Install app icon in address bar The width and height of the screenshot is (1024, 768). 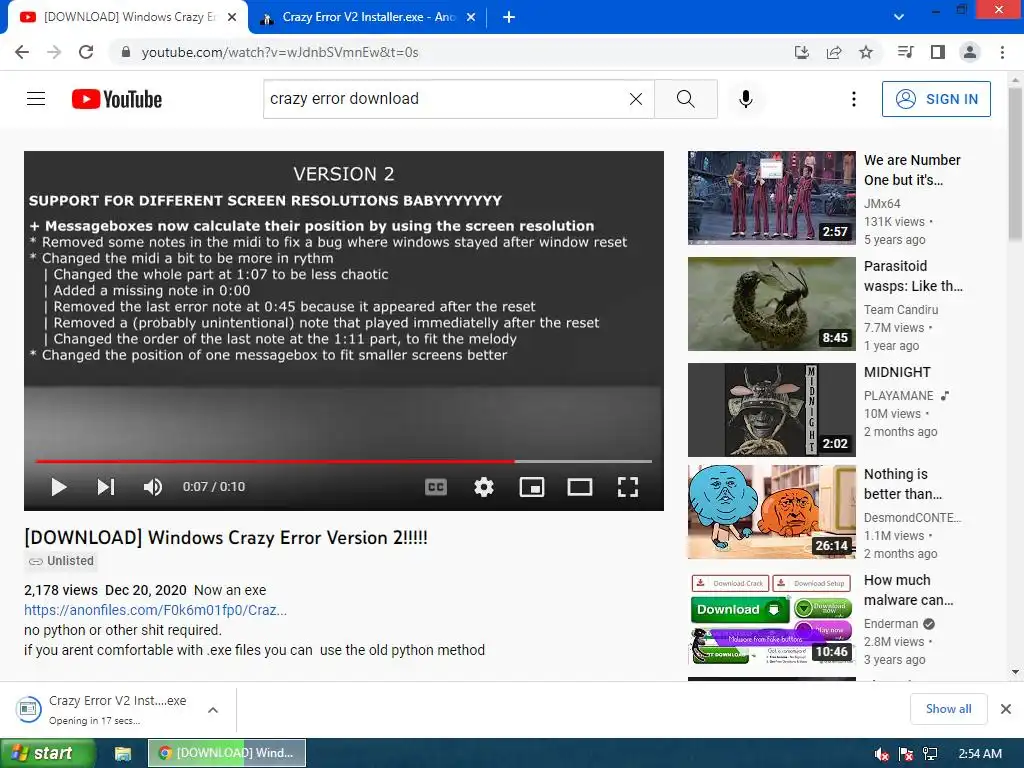click(x=802, y=52)
